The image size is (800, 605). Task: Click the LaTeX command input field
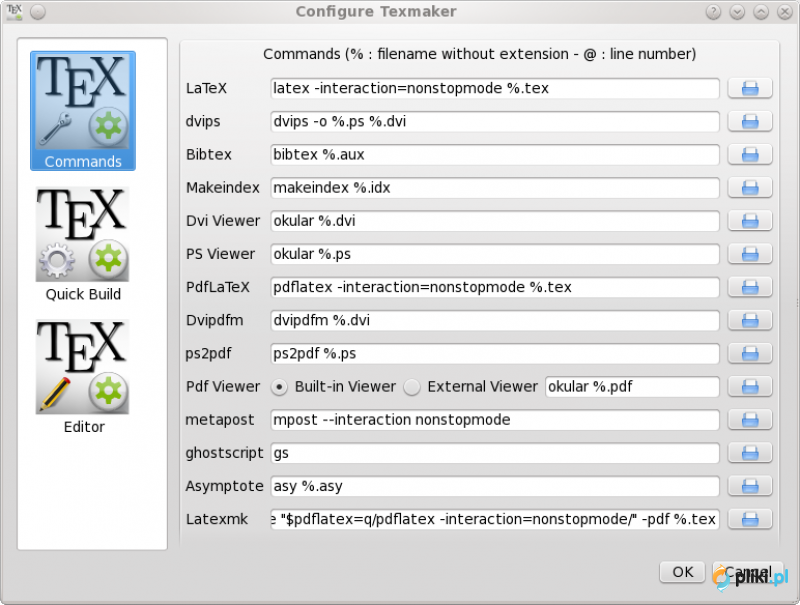click(495, 88)
